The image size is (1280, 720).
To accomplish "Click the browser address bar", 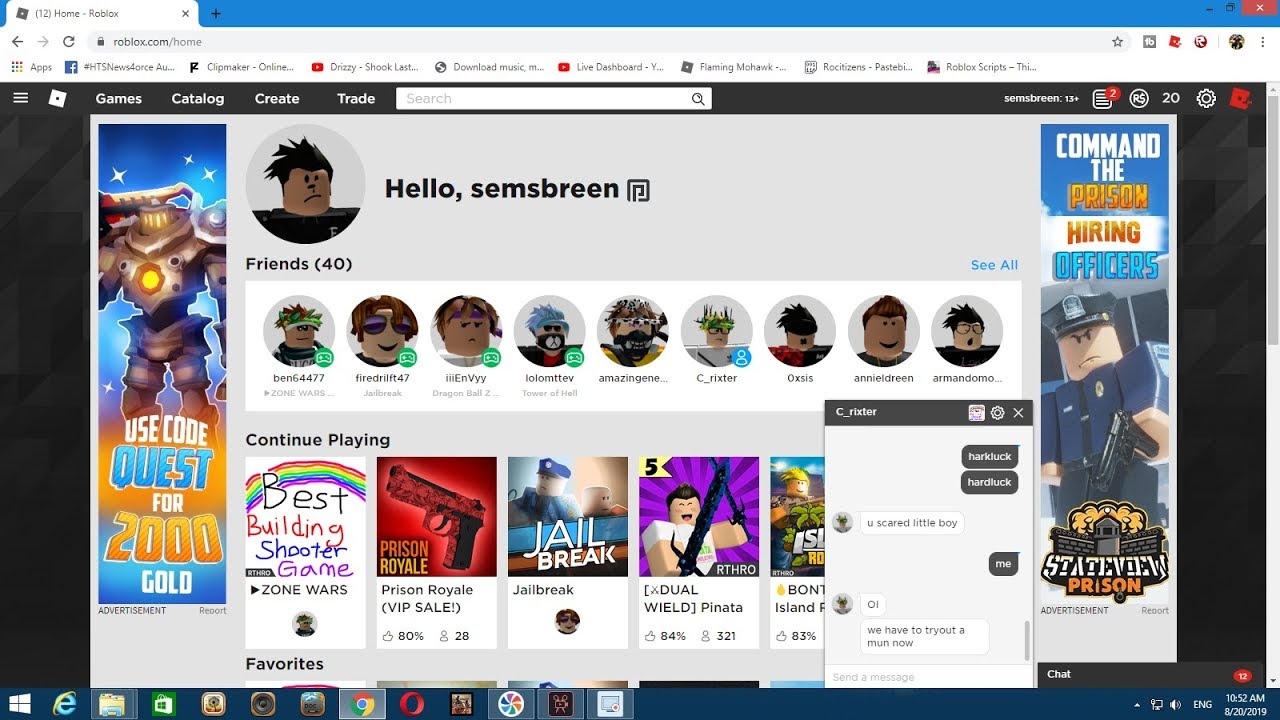I will pos(600,42).
